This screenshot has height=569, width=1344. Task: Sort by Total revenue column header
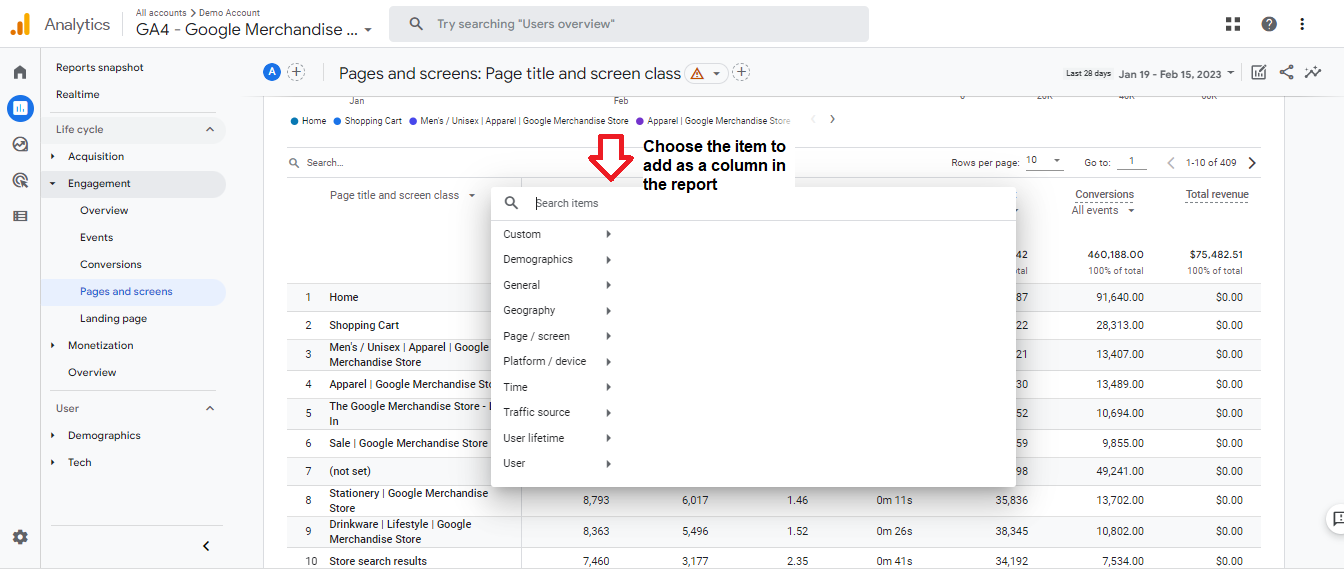1217,195
